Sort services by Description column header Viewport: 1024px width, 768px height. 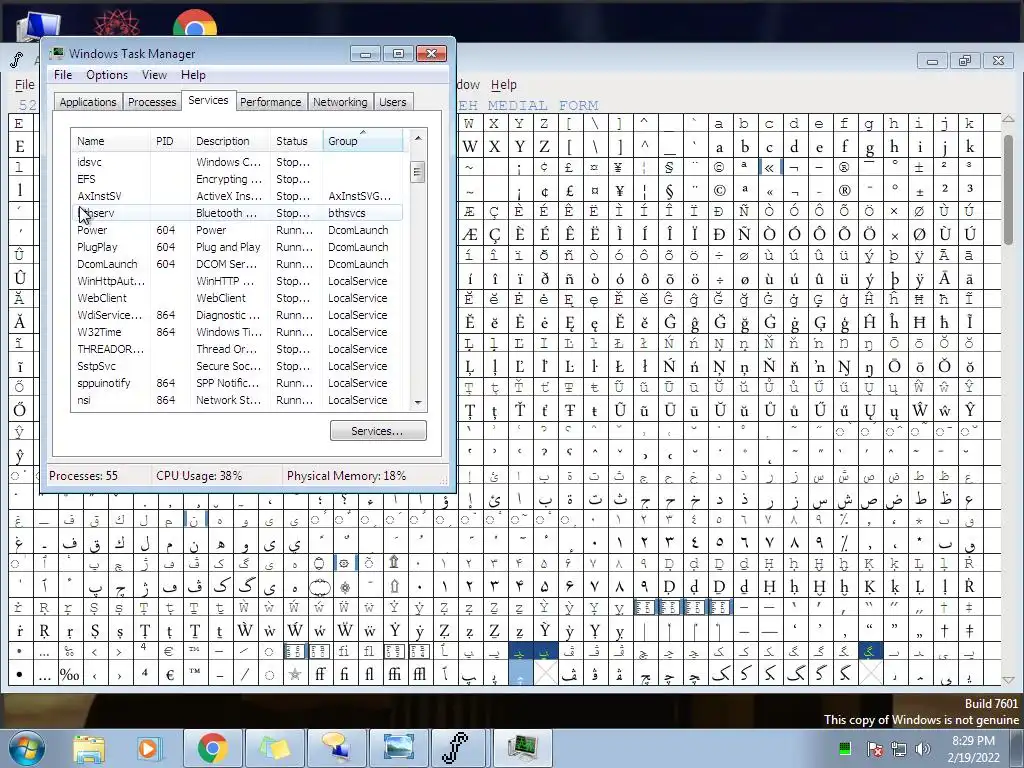(x=230, y=141)
